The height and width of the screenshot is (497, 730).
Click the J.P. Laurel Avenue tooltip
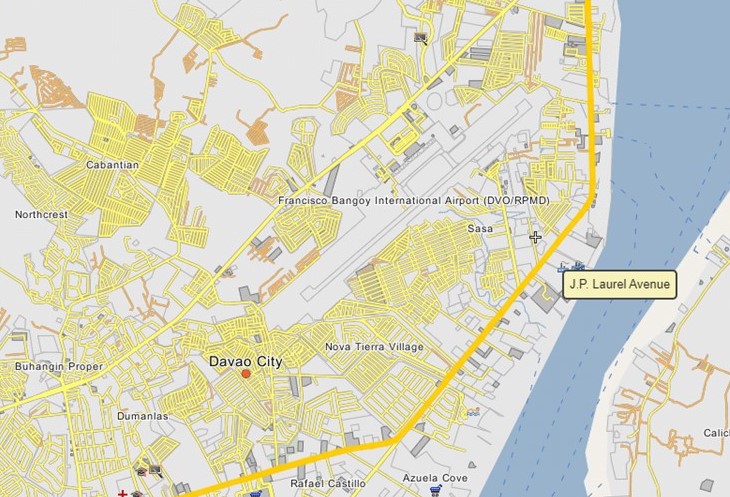tap(620, 284)
